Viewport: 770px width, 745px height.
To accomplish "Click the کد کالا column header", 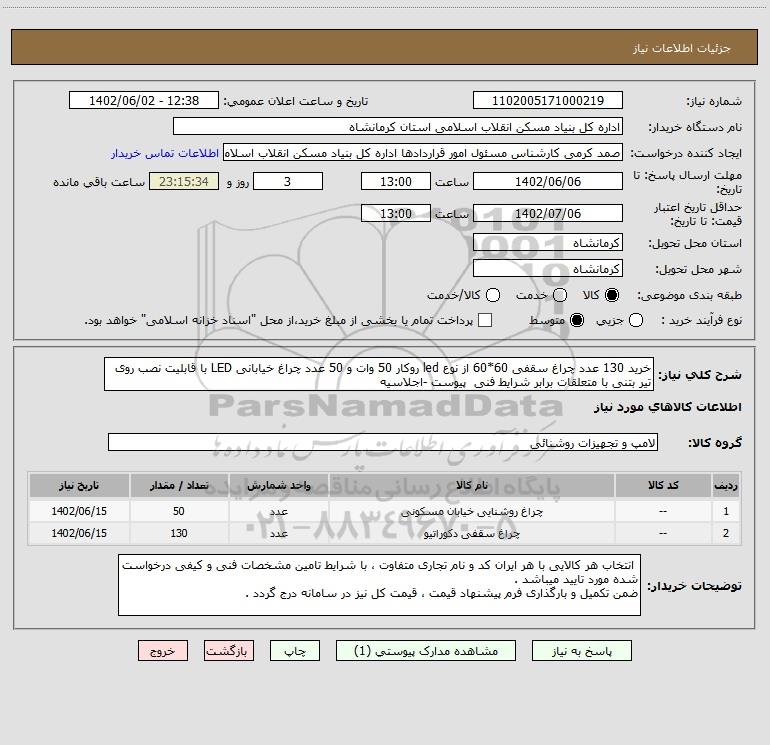I will click(663, 485).
